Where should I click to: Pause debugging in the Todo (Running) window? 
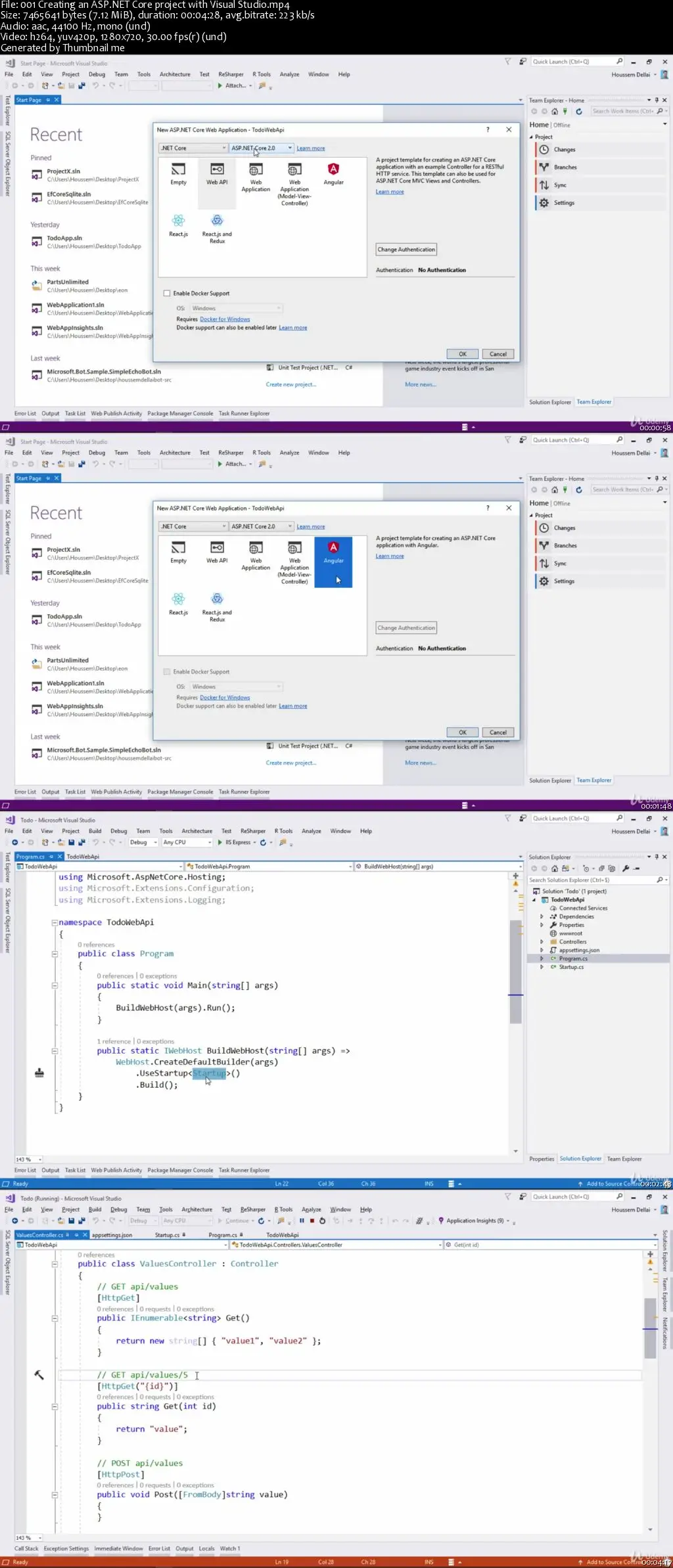(x=302, y=1221)
